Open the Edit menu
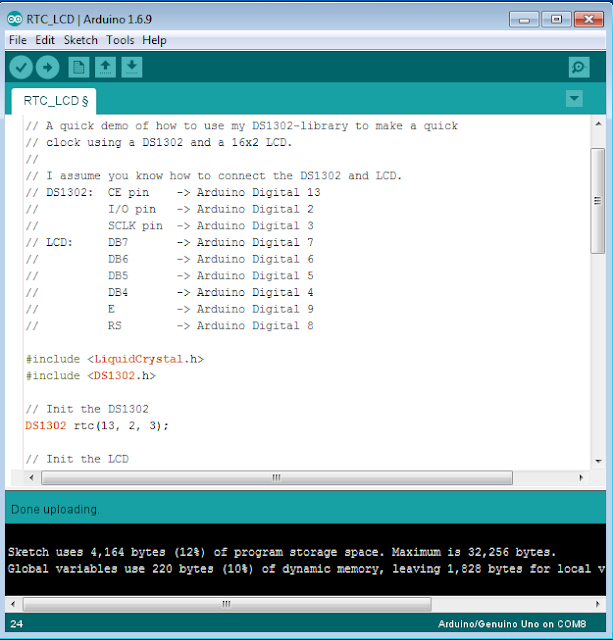The width and height of the screenshot is (613, 640). pyautogui.click(x=45, y=40)
